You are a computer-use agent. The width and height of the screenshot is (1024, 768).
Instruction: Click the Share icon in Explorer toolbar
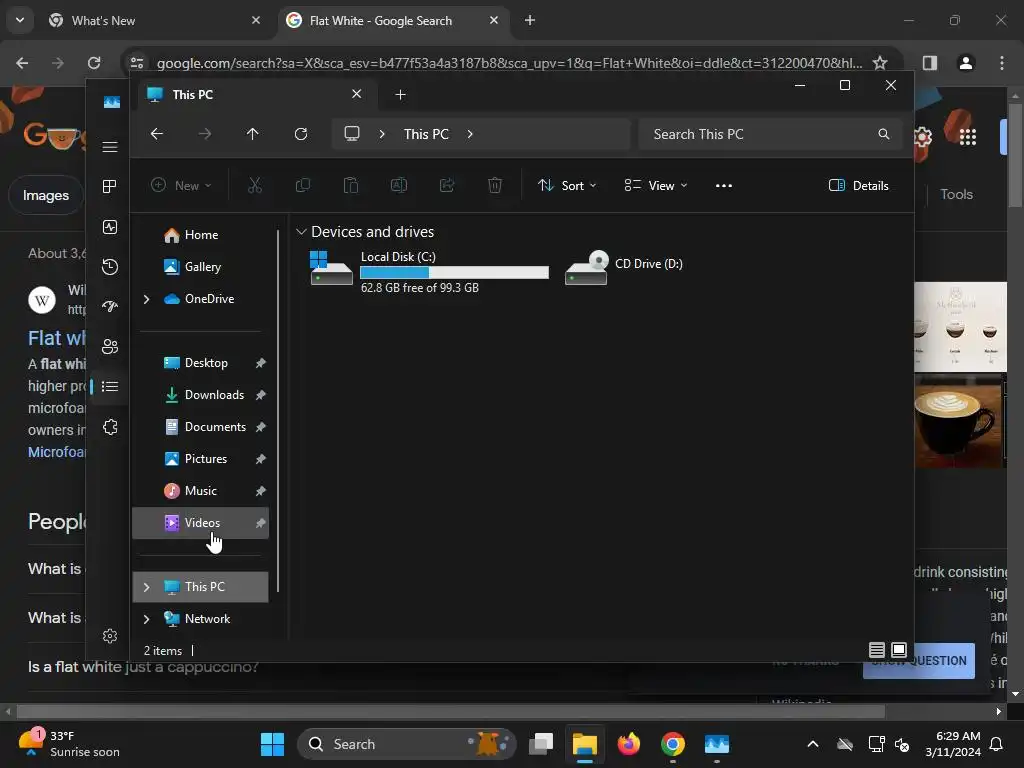pos(447,185)
